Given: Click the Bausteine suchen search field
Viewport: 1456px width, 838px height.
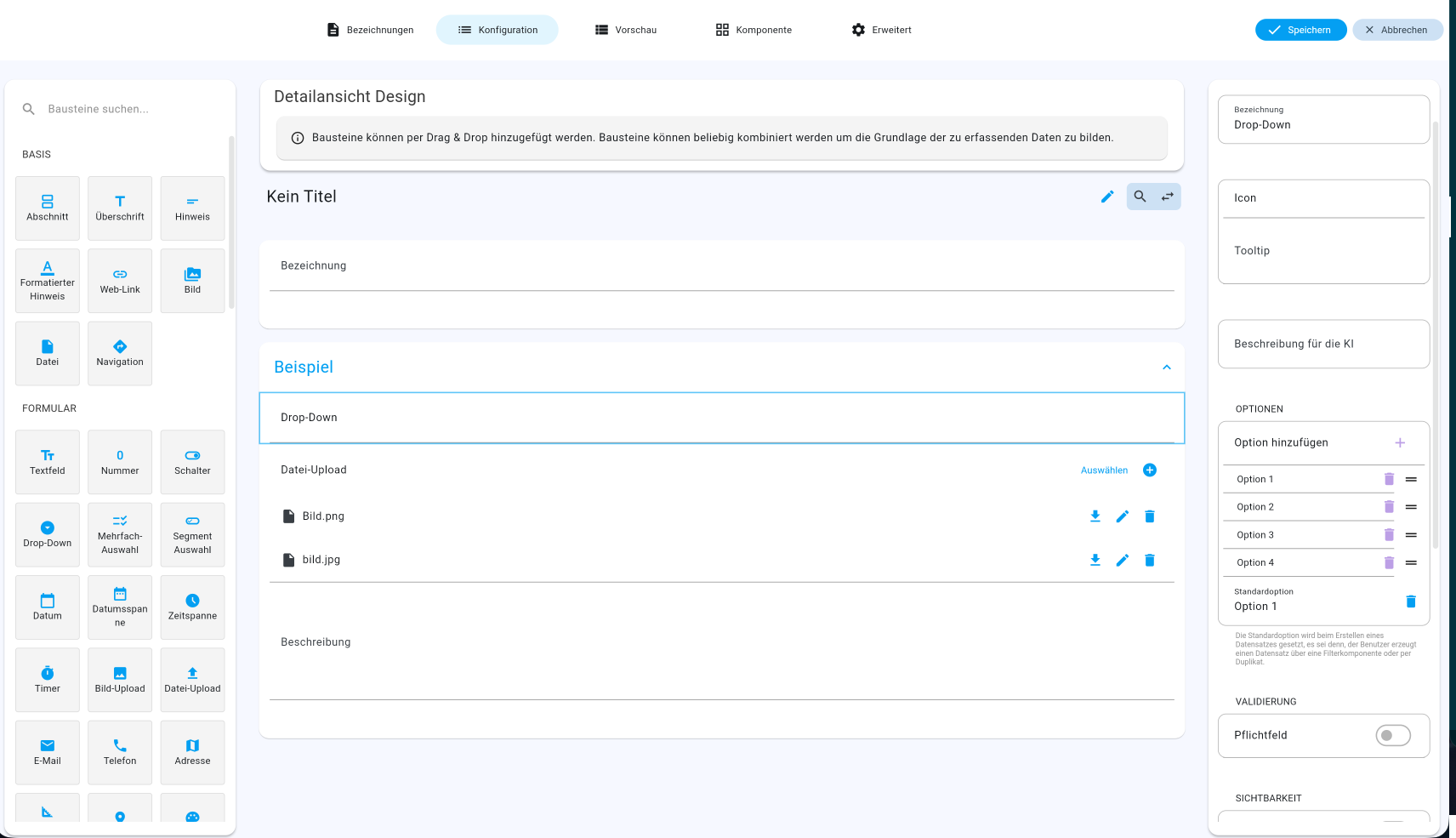Looking at the screenshot, I should [120, 109].
